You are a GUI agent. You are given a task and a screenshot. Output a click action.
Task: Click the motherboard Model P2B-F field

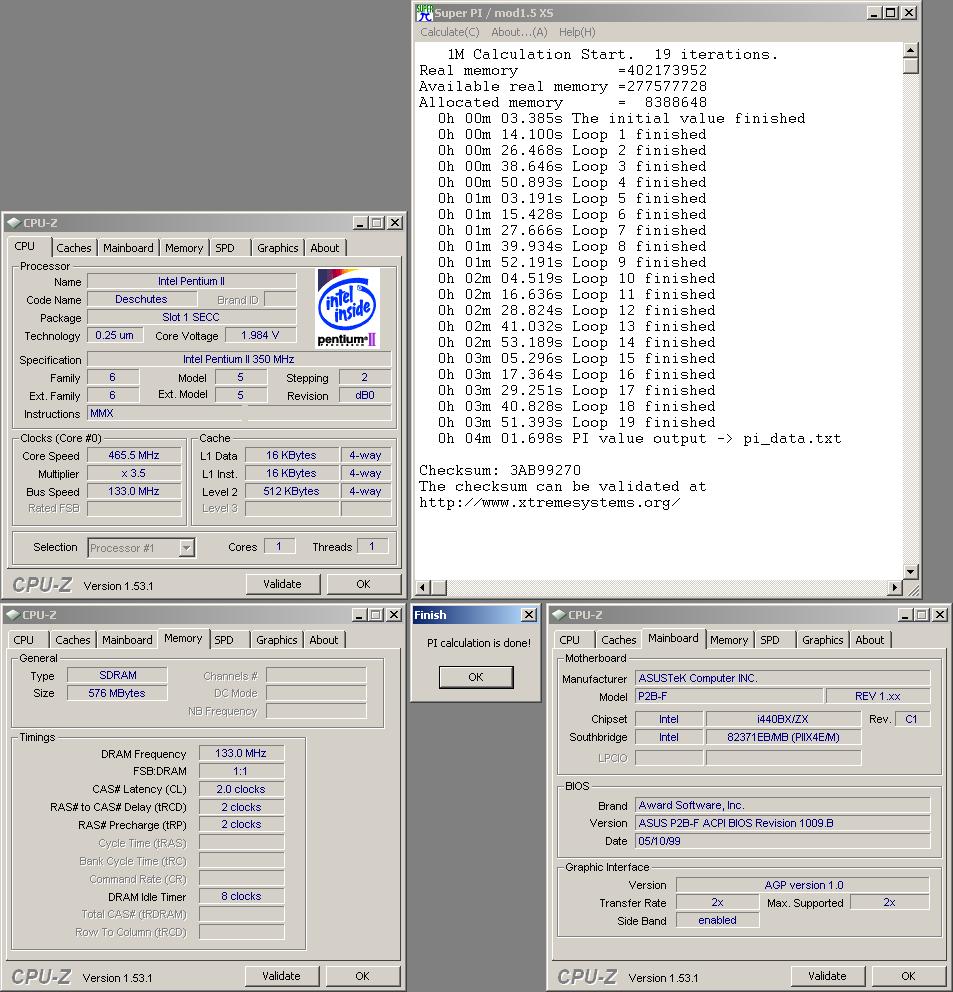[x=729, y=697]
